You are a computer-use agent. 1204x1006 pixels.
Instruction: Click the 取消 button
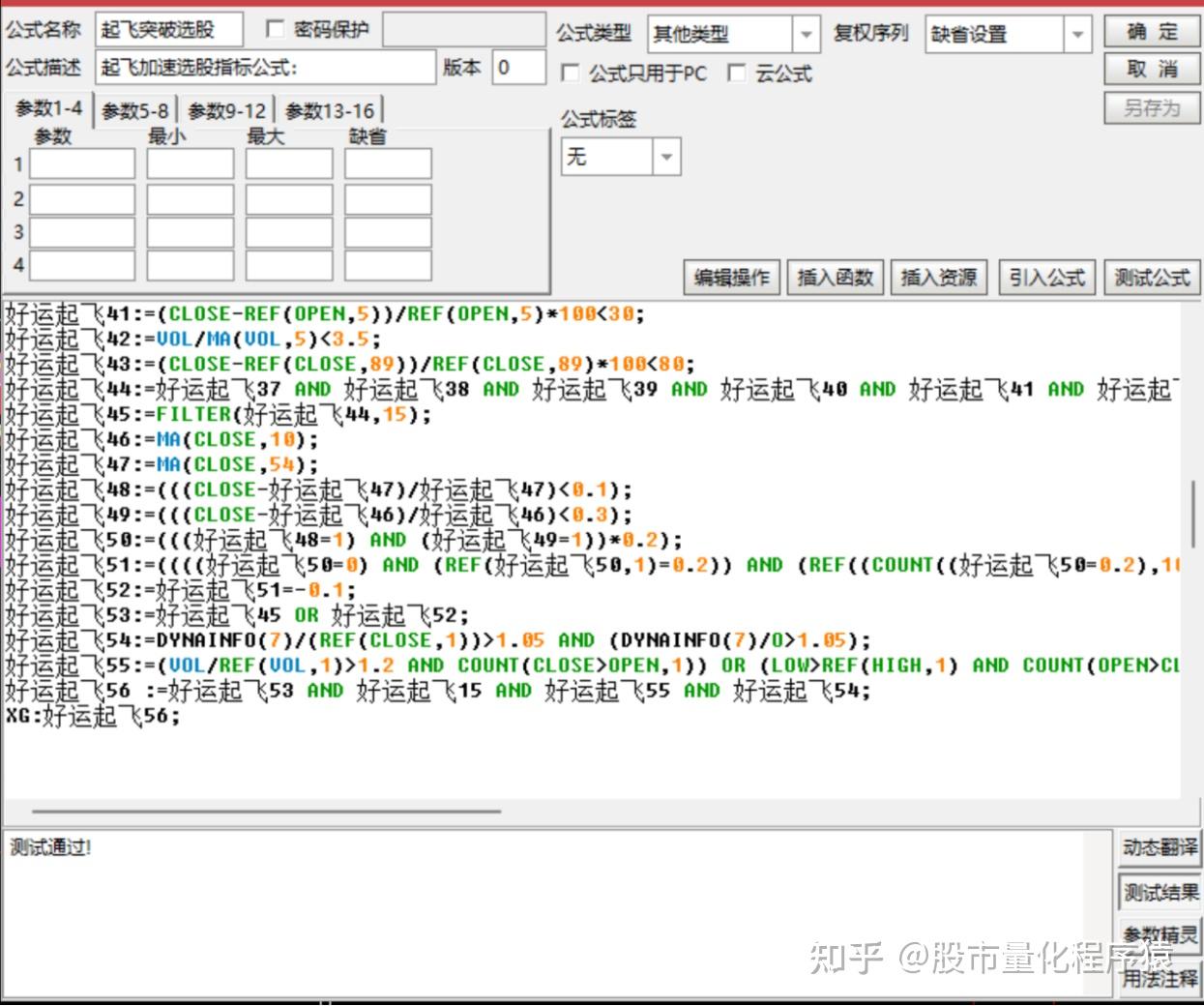tap(1152, 69)
